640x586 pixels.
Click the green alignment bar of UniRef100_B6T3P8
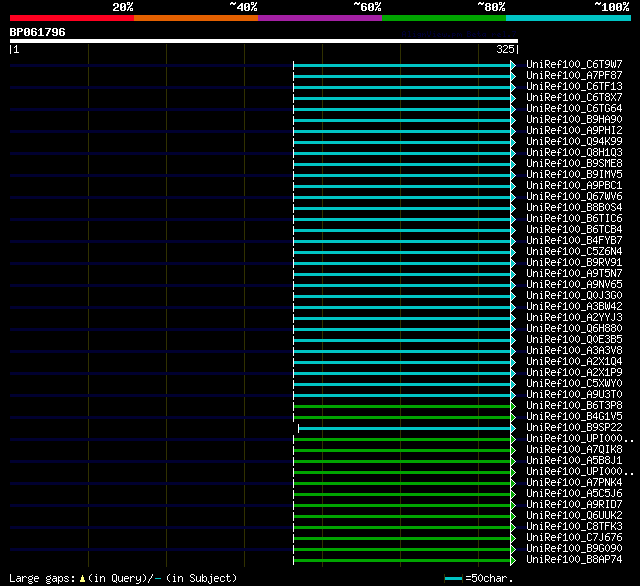(402, 406)
